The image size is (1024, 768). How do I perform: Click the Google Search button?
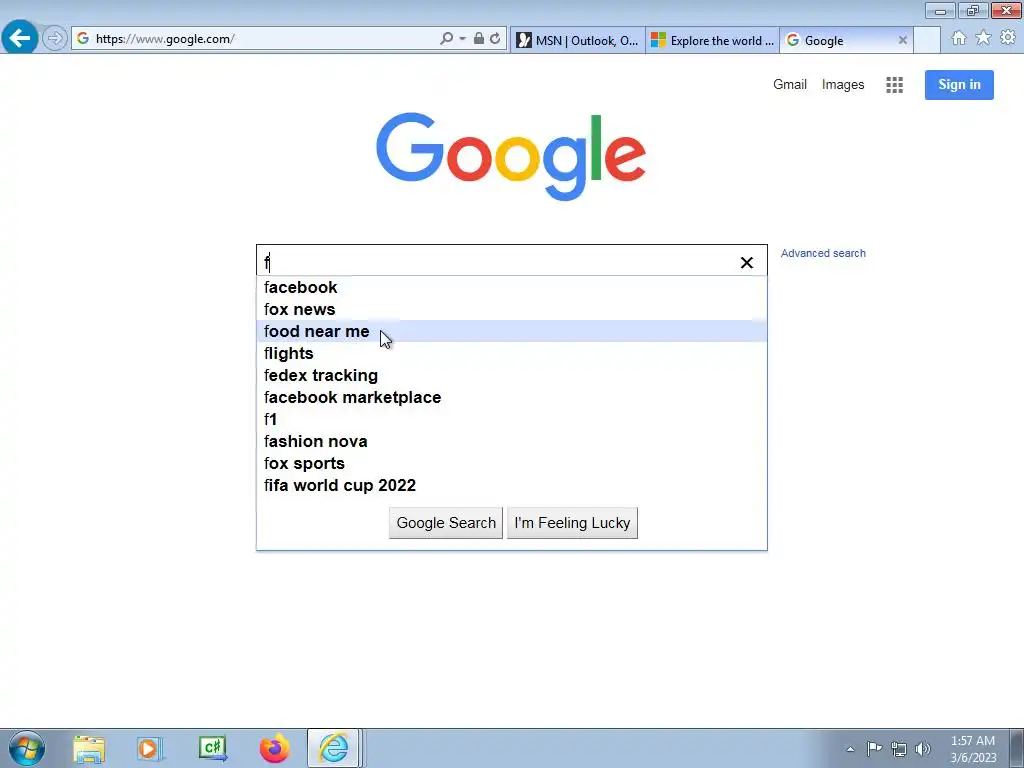(x=446, y=523)
